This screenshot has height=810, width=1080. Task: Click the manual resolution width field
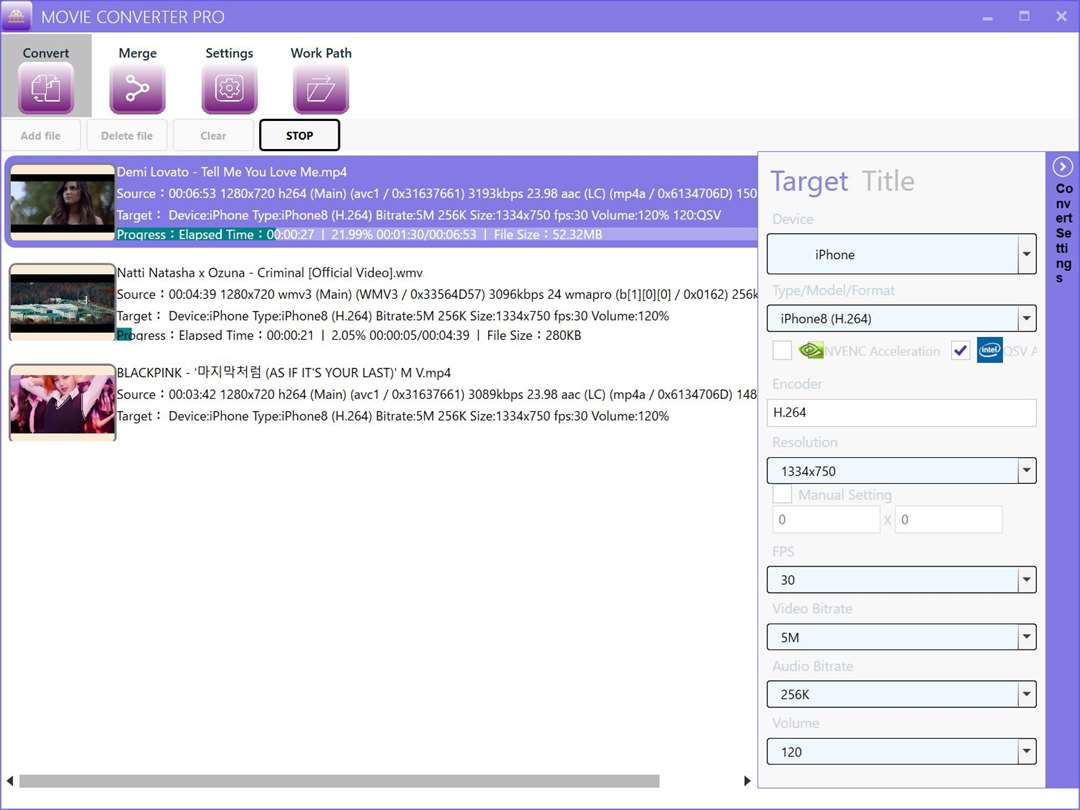coord(826,519)
